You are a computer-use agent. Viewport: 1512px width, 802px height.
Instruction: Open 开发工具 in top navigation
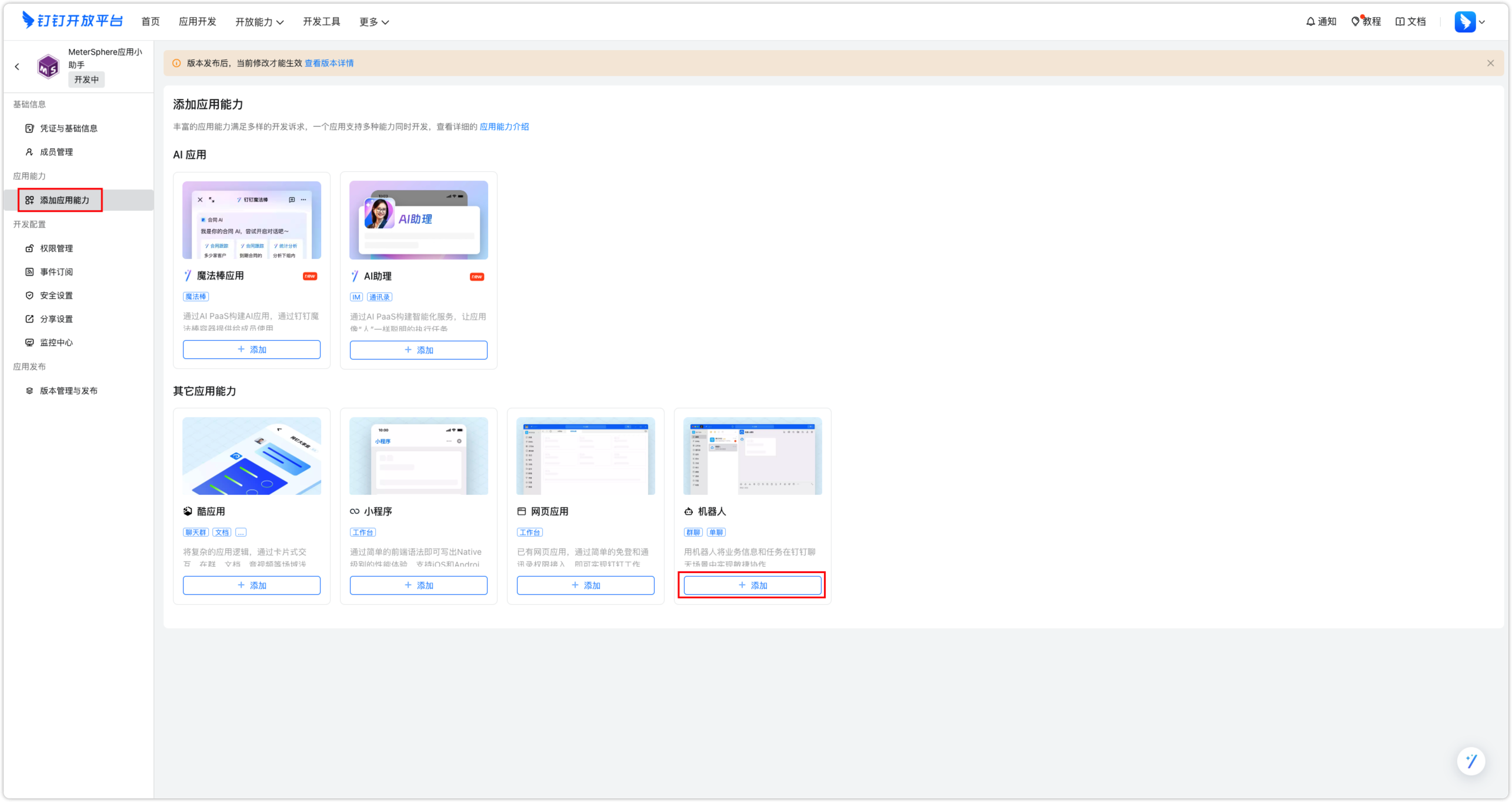[x=322, y=22]
